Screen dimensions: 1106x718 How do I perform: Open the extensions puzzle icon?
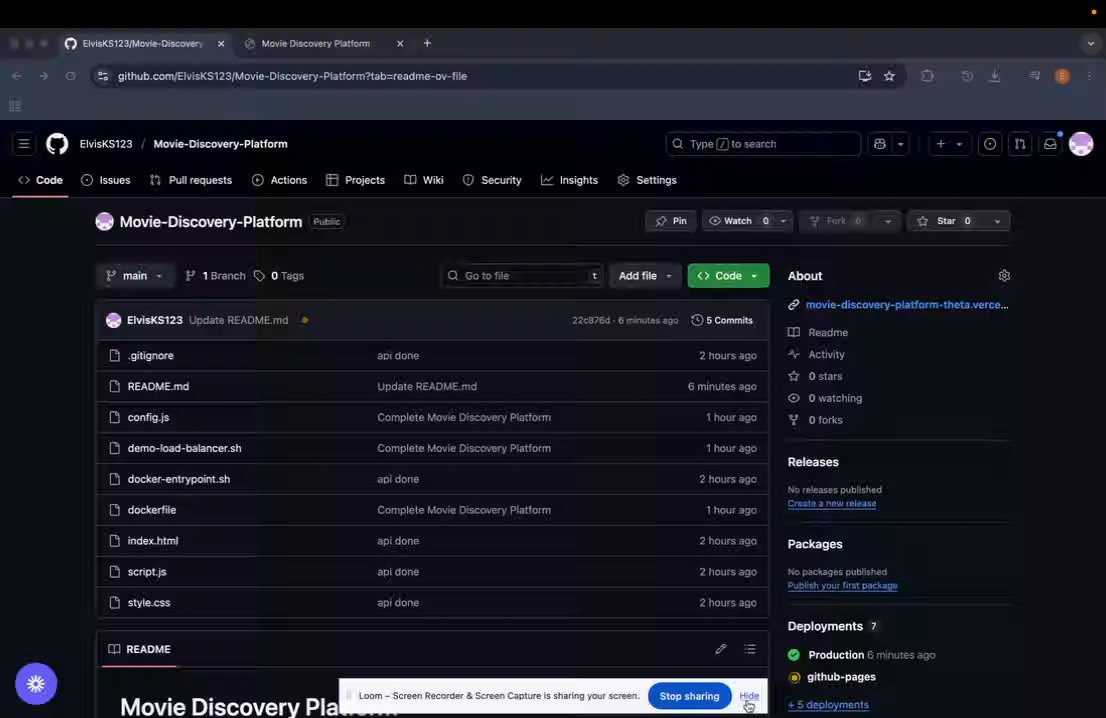(928, 76)
